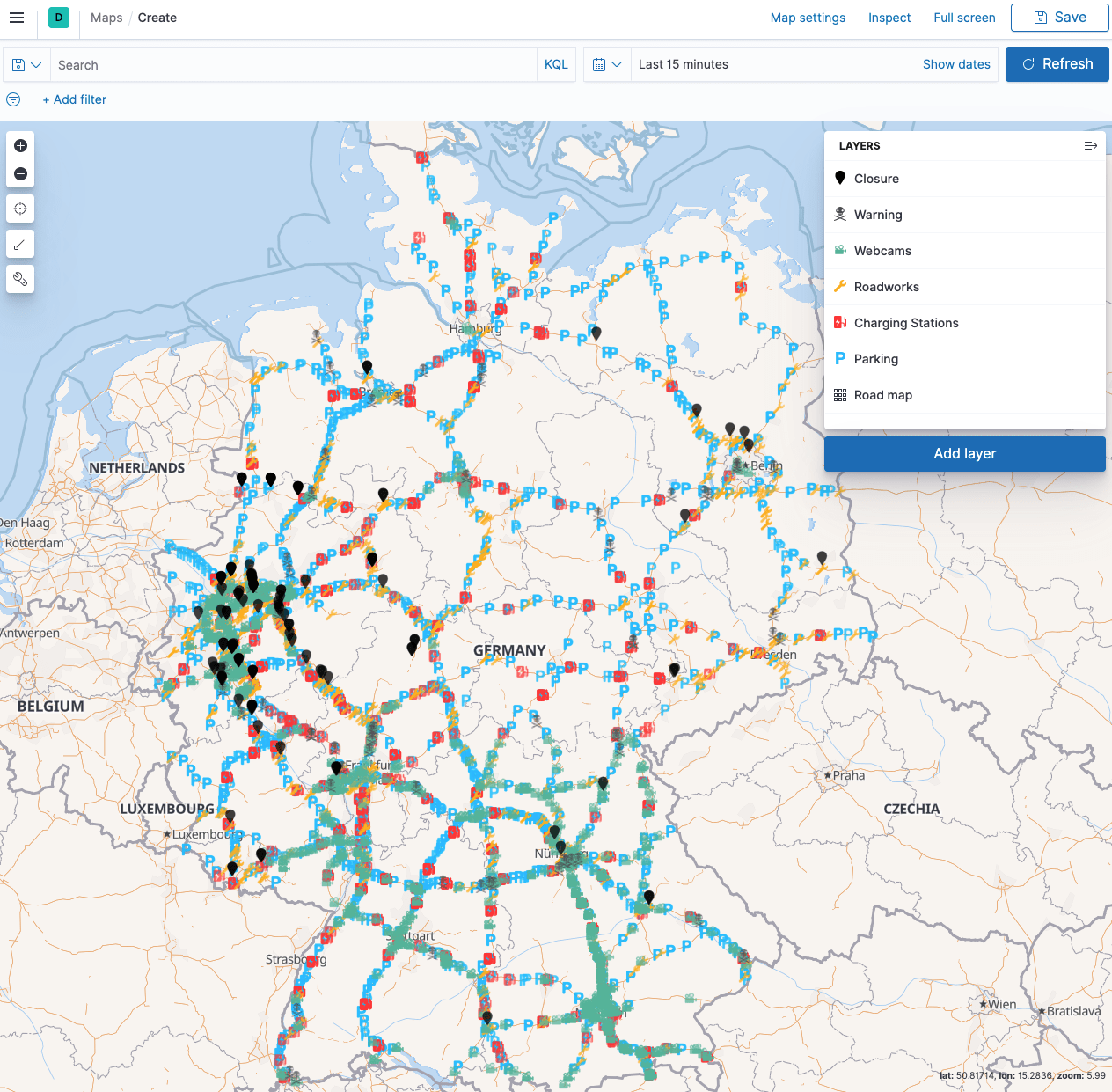Open the date quick menu dropdown

pos(607,65)
